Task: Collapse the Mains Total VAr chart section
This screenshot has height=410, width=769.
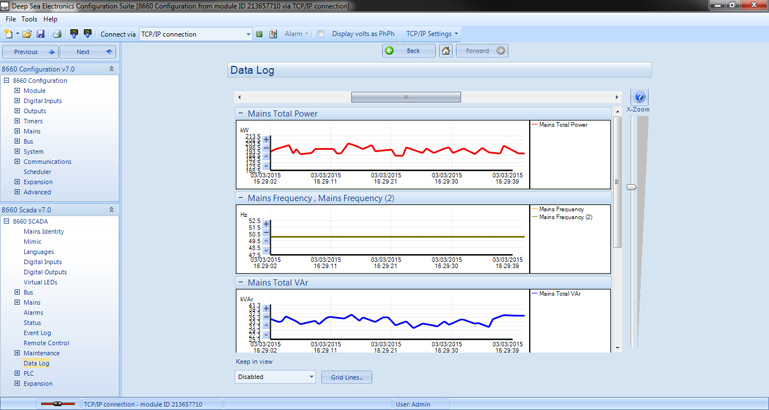Action: coord(241,282)
